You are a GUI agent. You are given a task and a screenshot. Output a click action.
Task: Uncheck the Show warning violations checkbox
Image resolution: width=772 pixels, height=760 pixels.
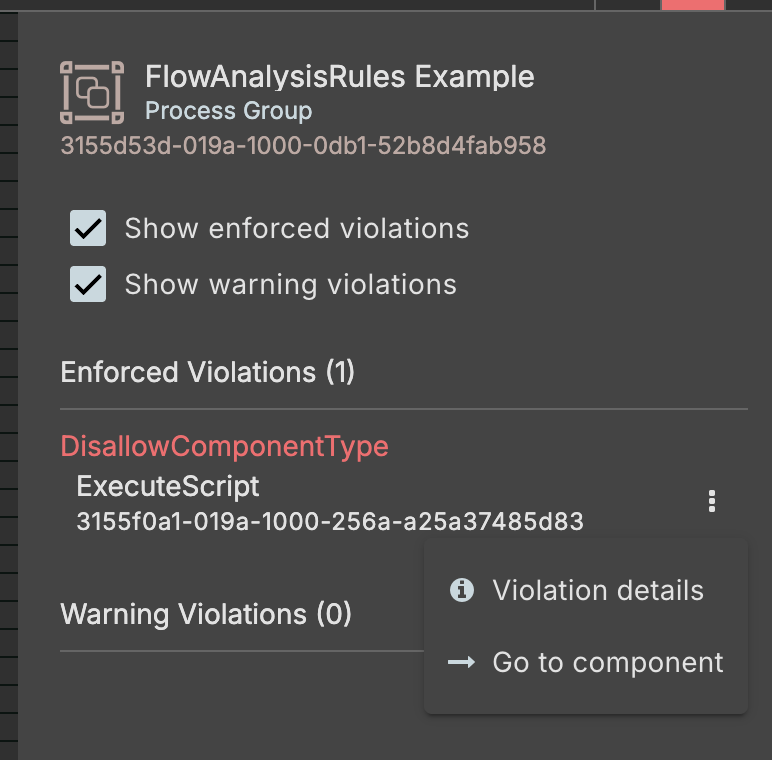[x=88, y=284]
